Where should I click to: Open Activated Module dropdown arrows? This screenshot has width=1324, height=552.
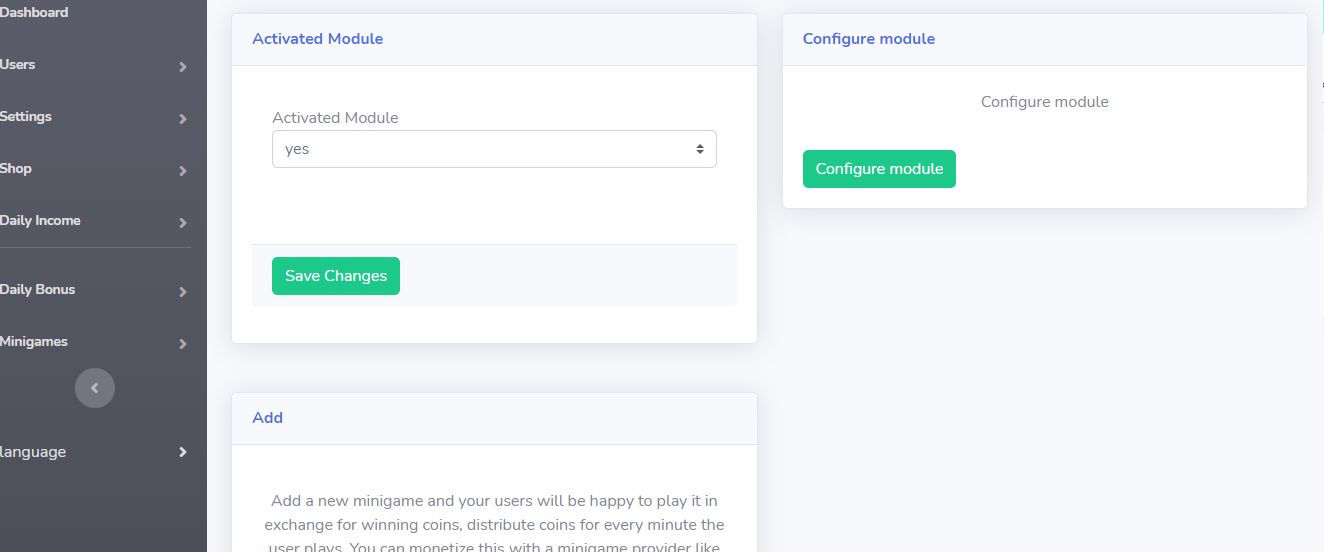(x=700, y=149)
